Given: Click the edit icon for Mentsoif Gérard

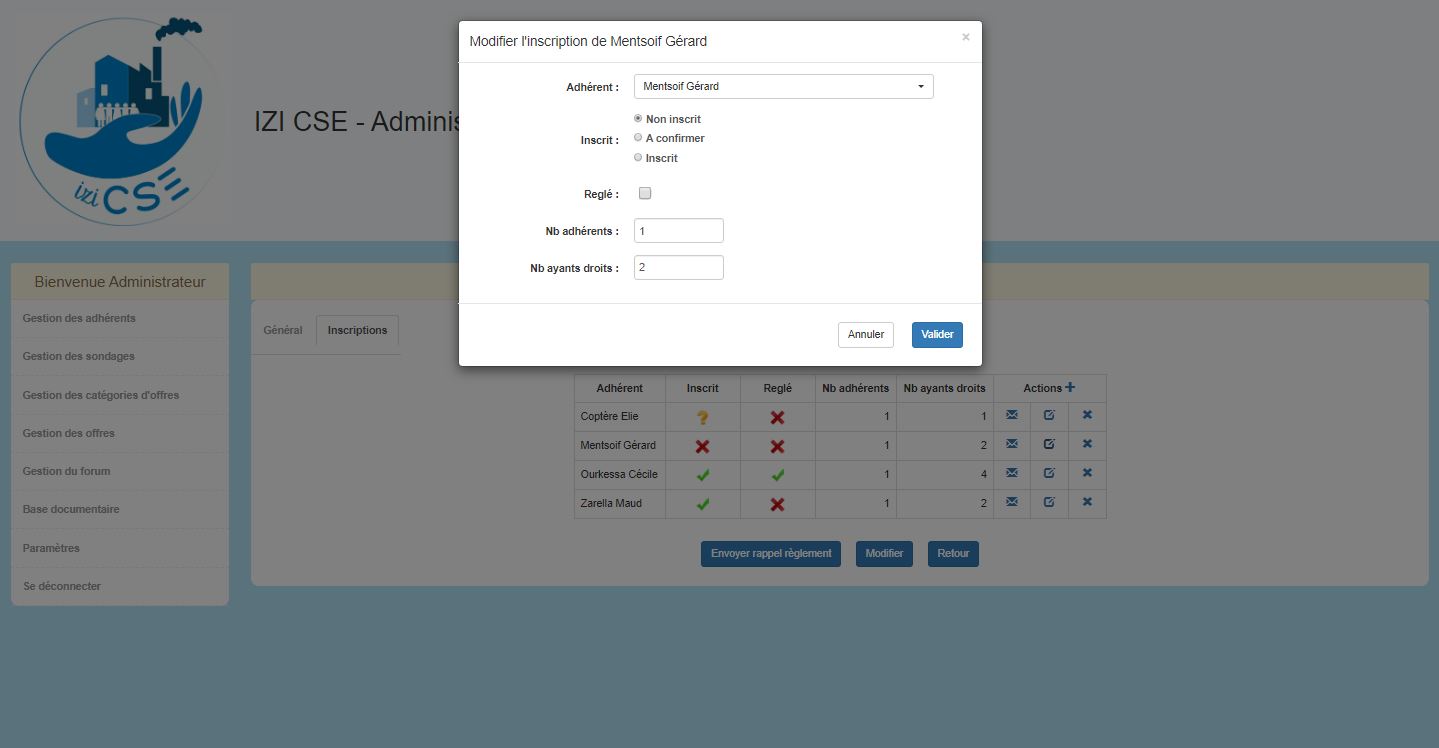Looking at the screenshot, I should [x=1049, y=444].
